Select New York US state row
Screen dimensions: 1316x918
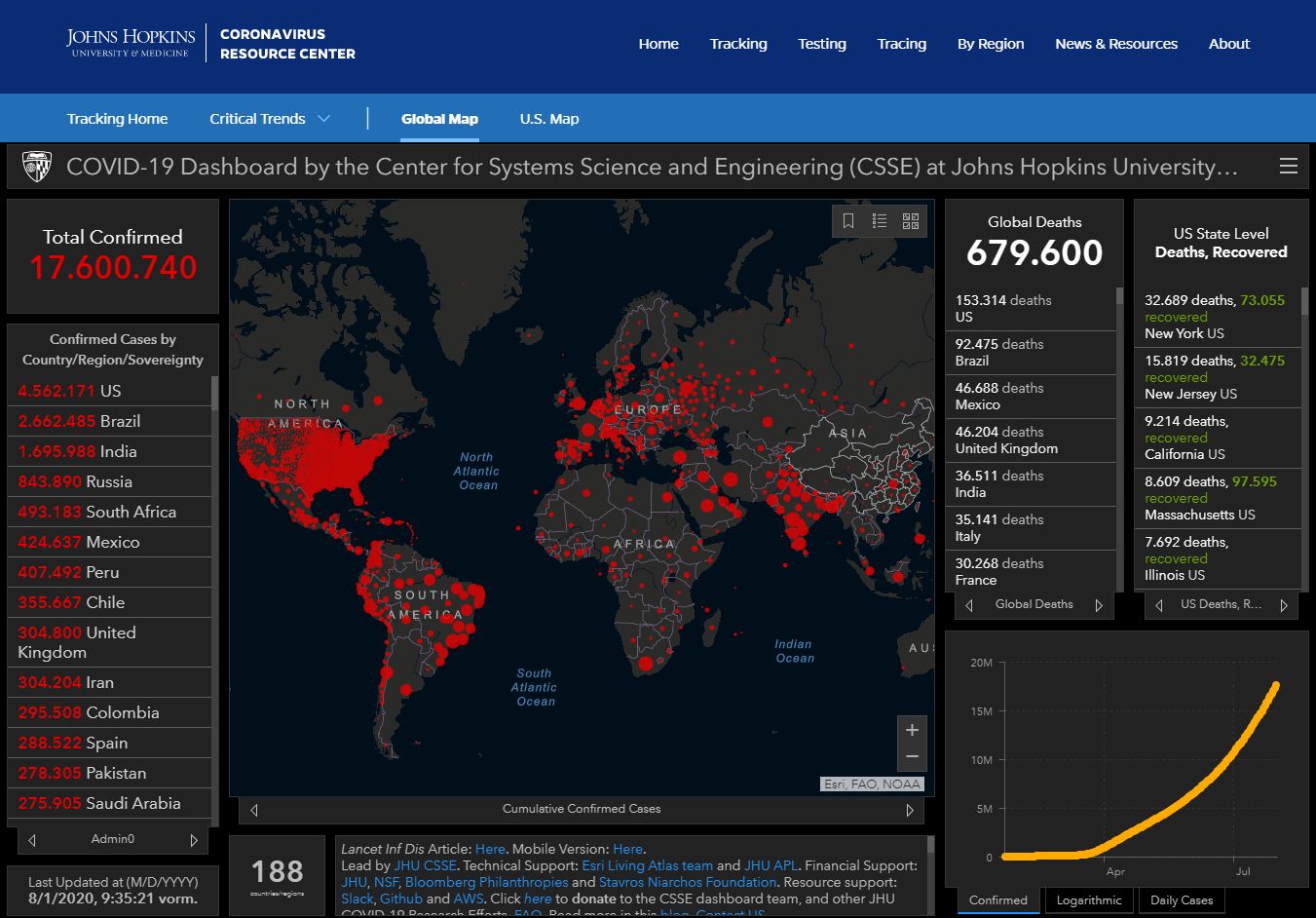coord(1218,317)
